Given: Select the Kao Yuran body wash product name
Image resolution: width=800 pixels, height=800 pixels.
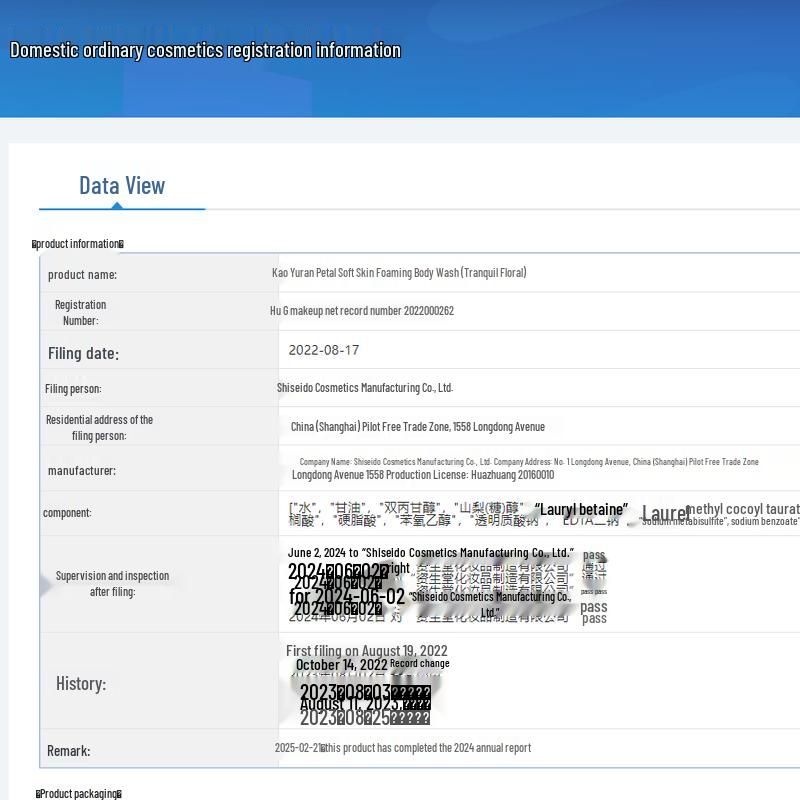Looking at the screenshot, I should [399, 273].
